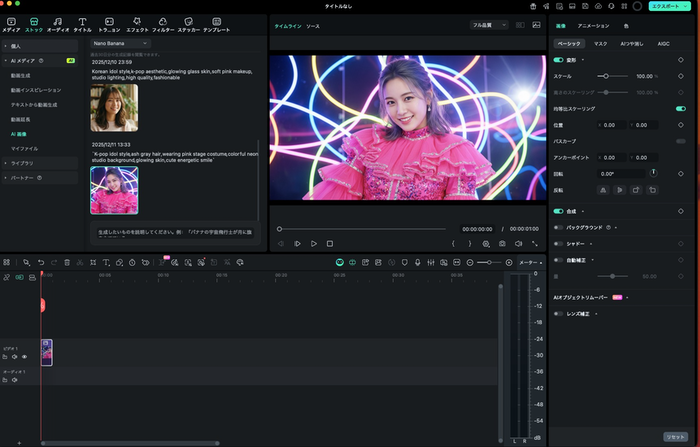The width and height of the screenshot is (700, 447).
Task: Click the play button under the preview
Action: pos(313,243)
